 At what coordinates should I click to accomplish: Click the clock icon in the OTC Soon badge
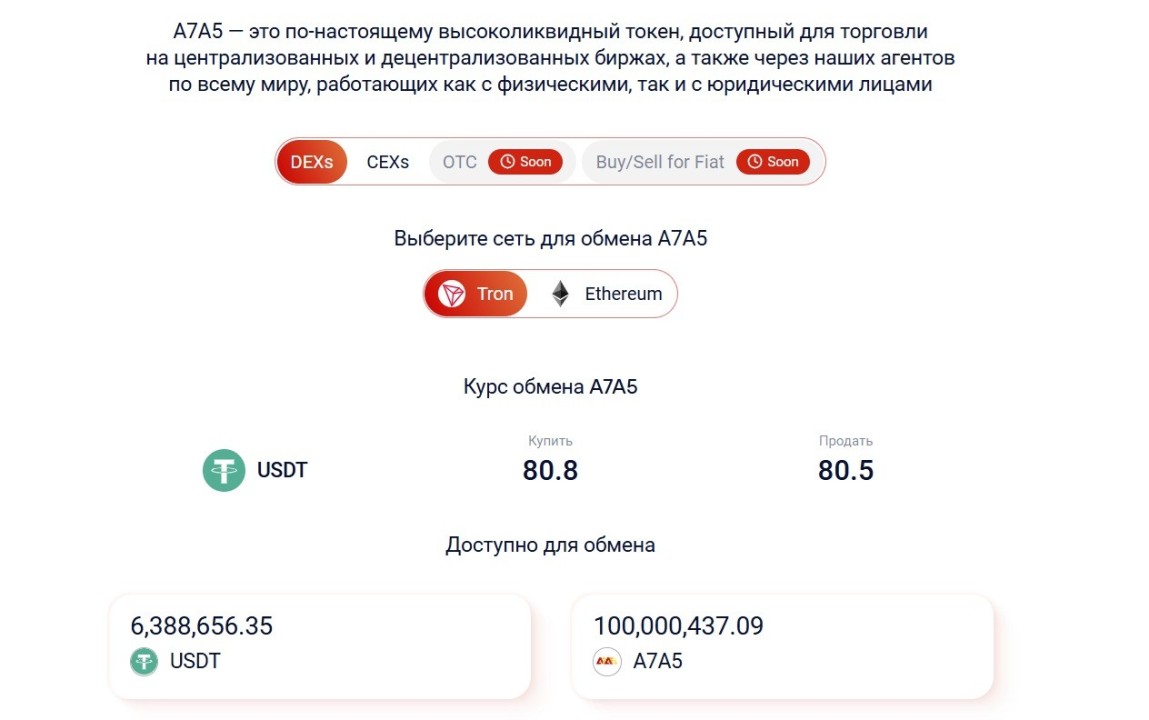507,162
